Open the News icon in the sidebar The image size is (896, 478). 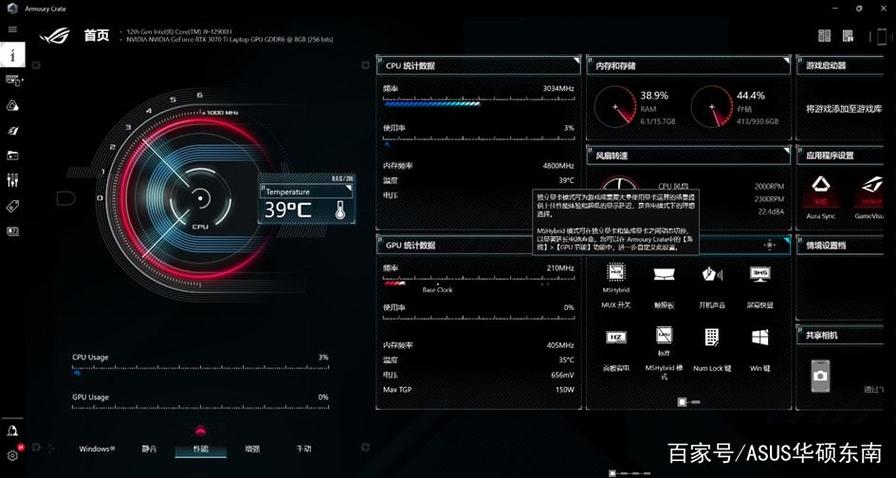(x=13, y=231)
